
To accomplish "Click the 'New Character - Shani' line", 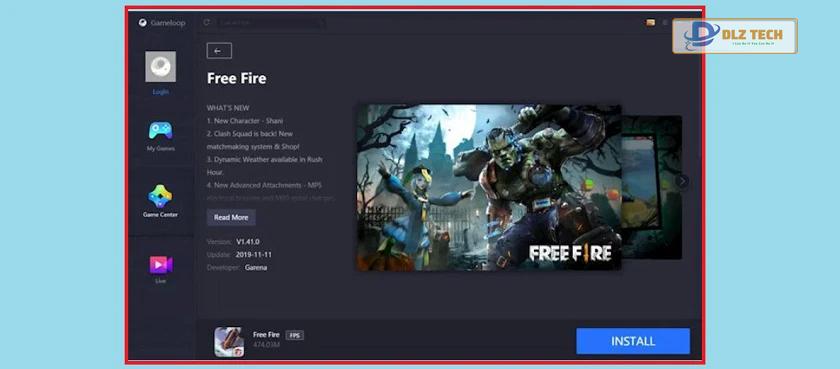I will tap(245, 121).
